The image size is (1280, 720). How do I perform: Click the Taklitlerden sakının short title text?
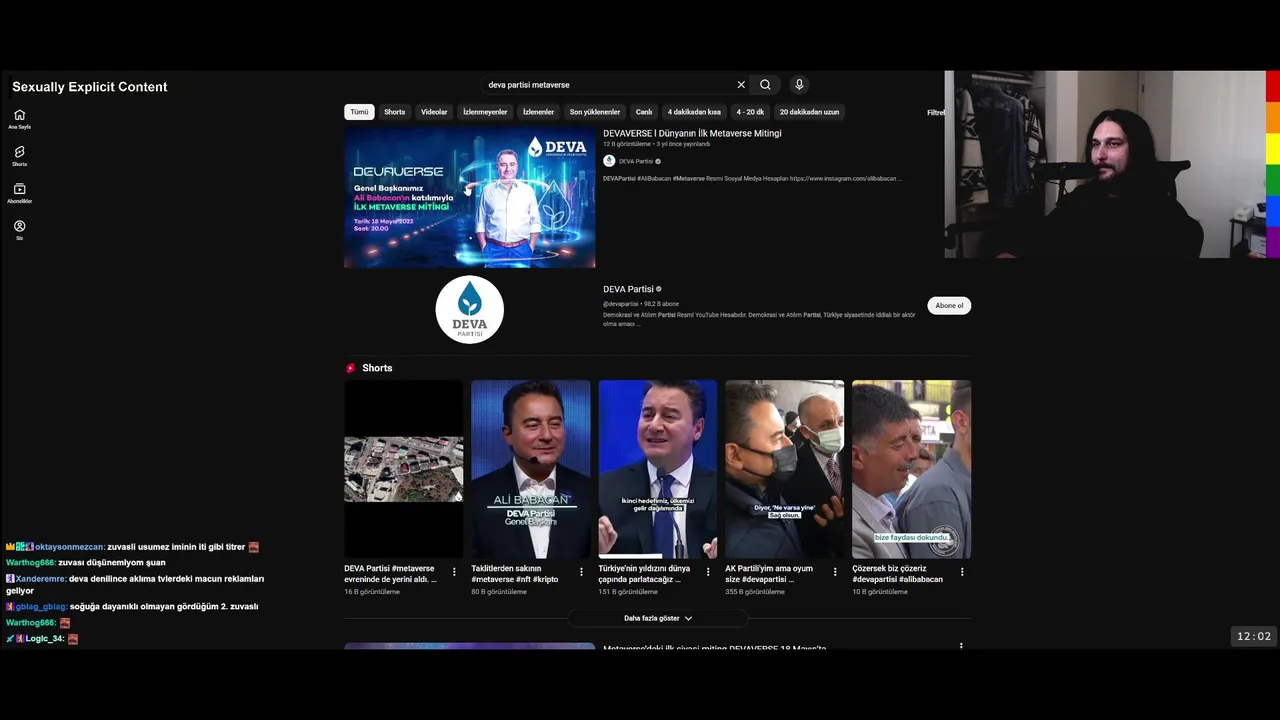point(515,574)
